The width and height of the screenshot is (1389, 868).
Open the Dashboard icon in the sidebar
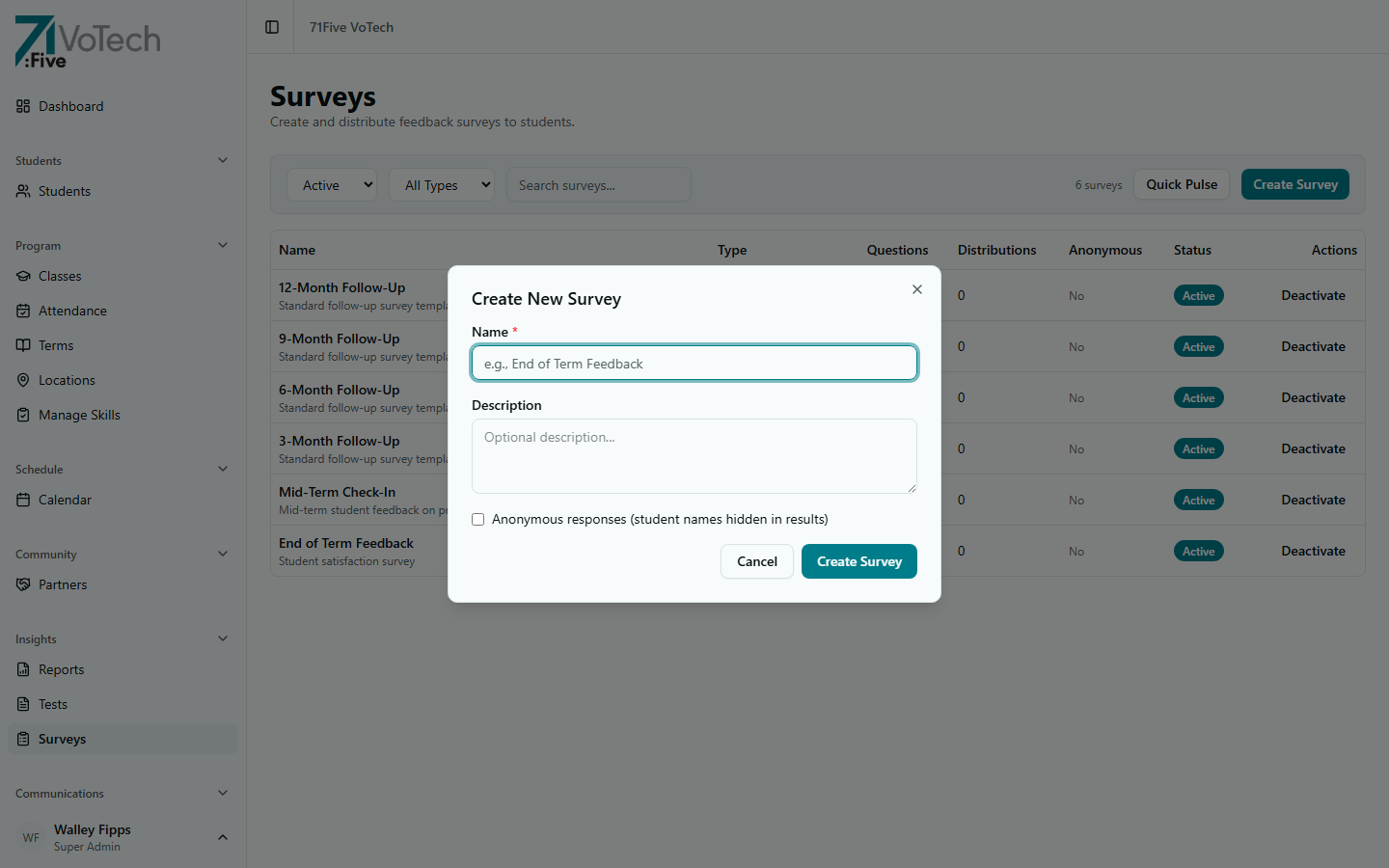click(x=22, y=106)
